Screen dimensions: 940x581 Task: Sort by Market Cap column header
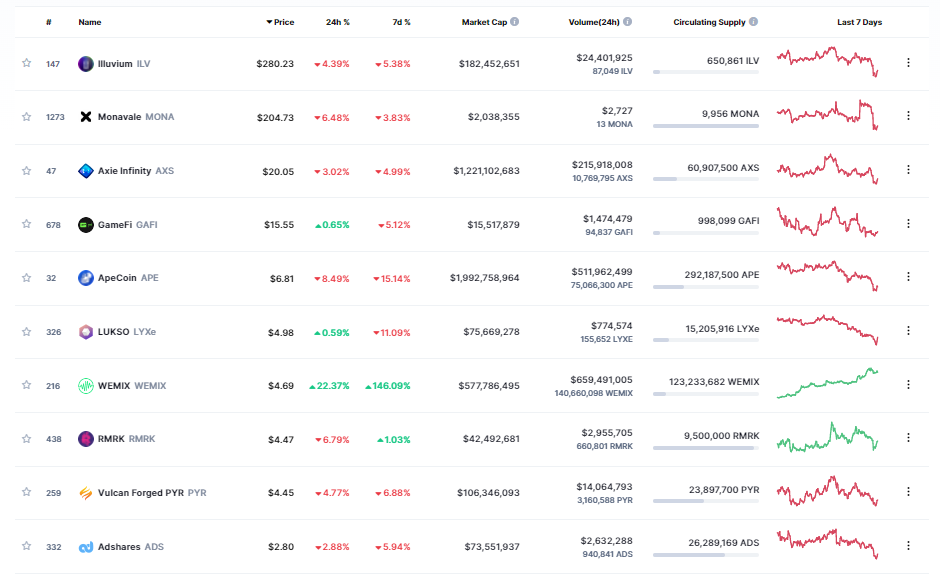[484, 22]
